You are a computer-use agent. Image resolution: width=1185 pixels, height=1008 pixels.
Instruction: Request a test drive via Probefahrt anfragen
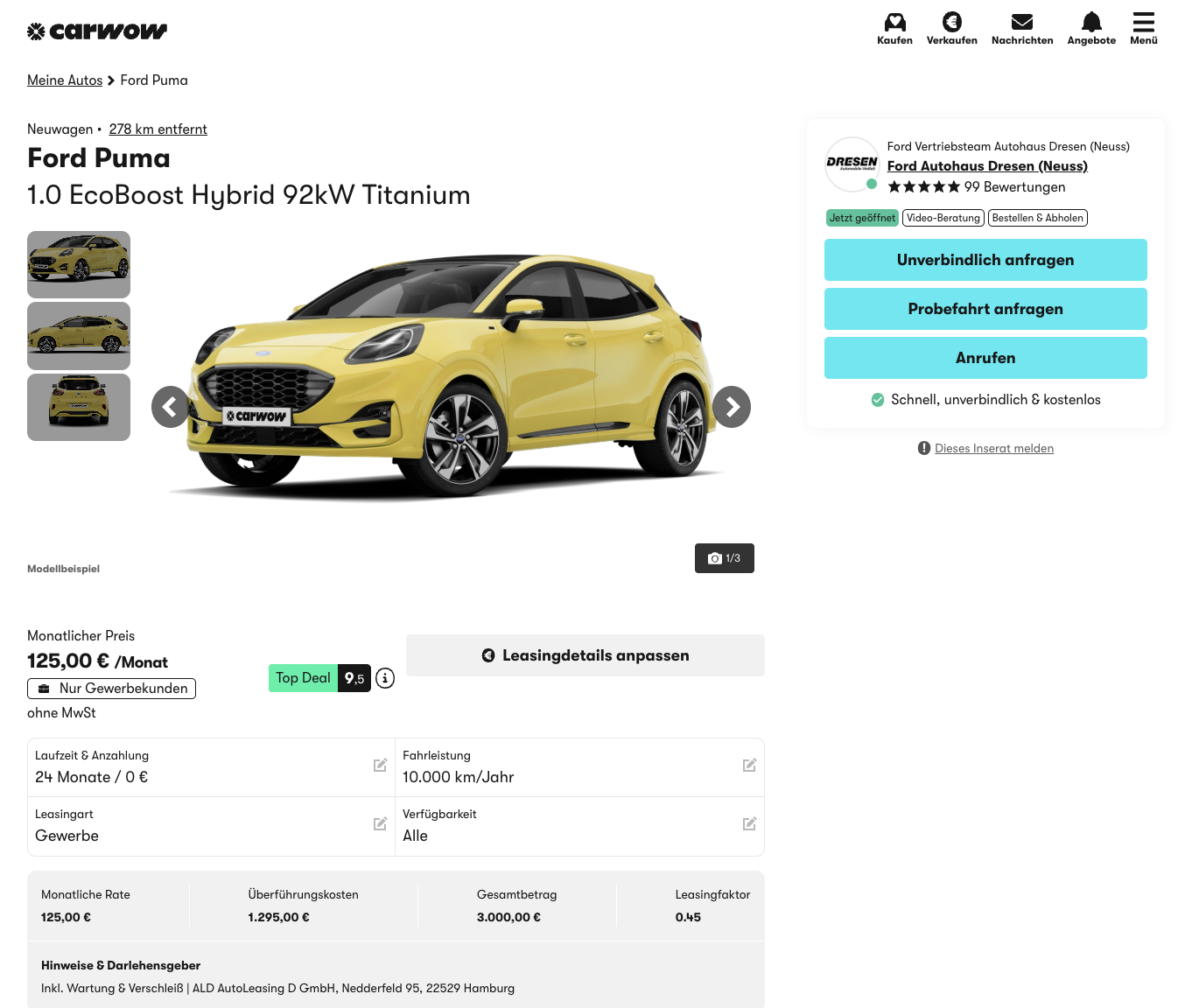point(985,309)
